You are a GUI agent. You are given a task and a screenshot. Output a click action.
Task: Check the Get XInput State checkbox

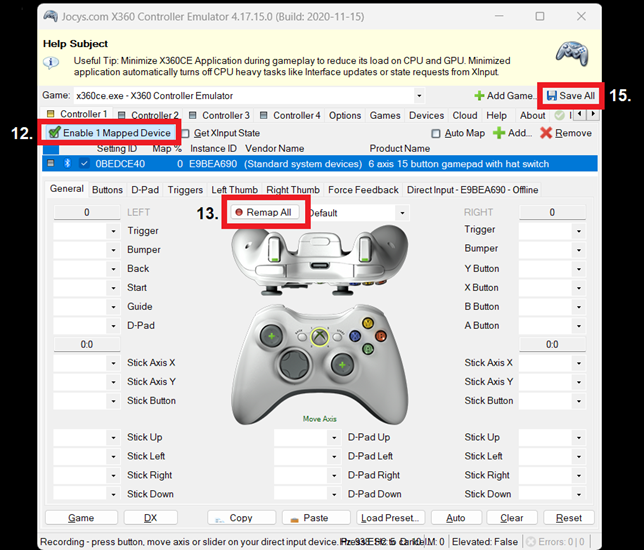tap(186, 133)
